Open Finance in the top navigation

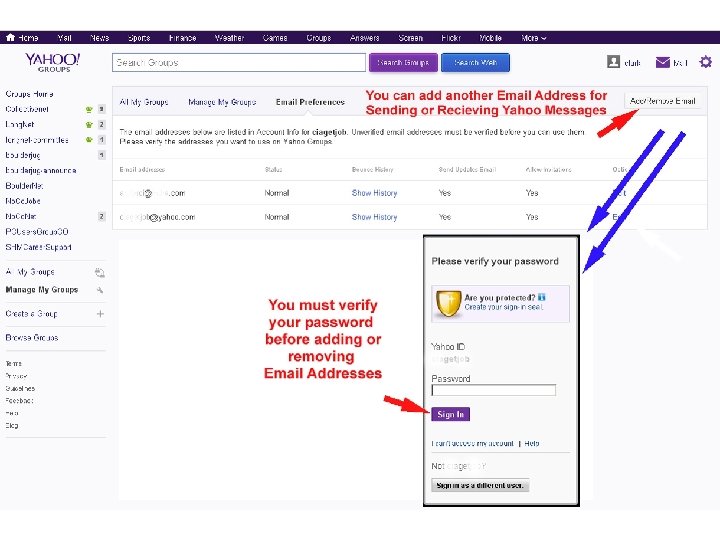pos(182,38)
